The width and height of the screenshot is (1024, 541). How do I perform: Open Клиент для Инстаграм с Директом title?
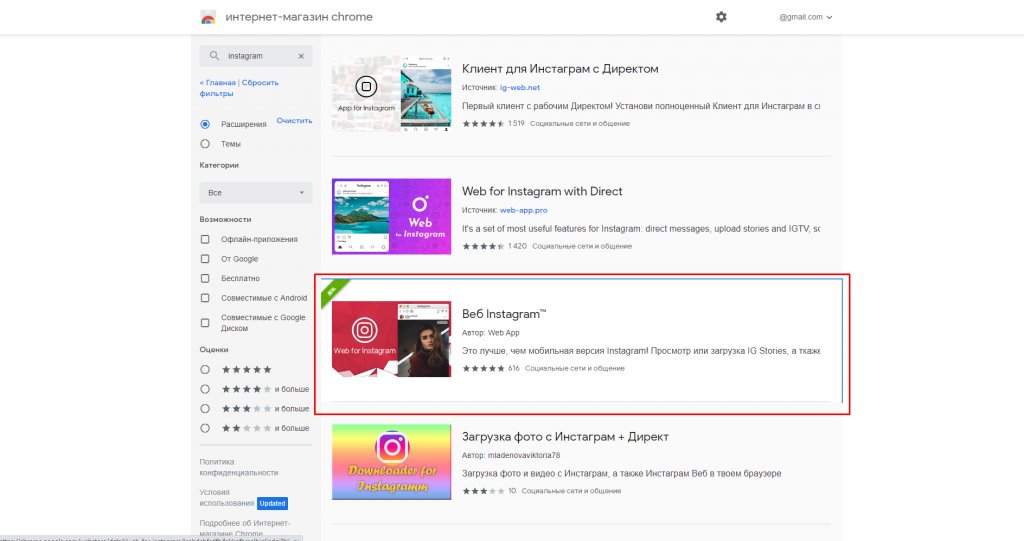point(560,69)
